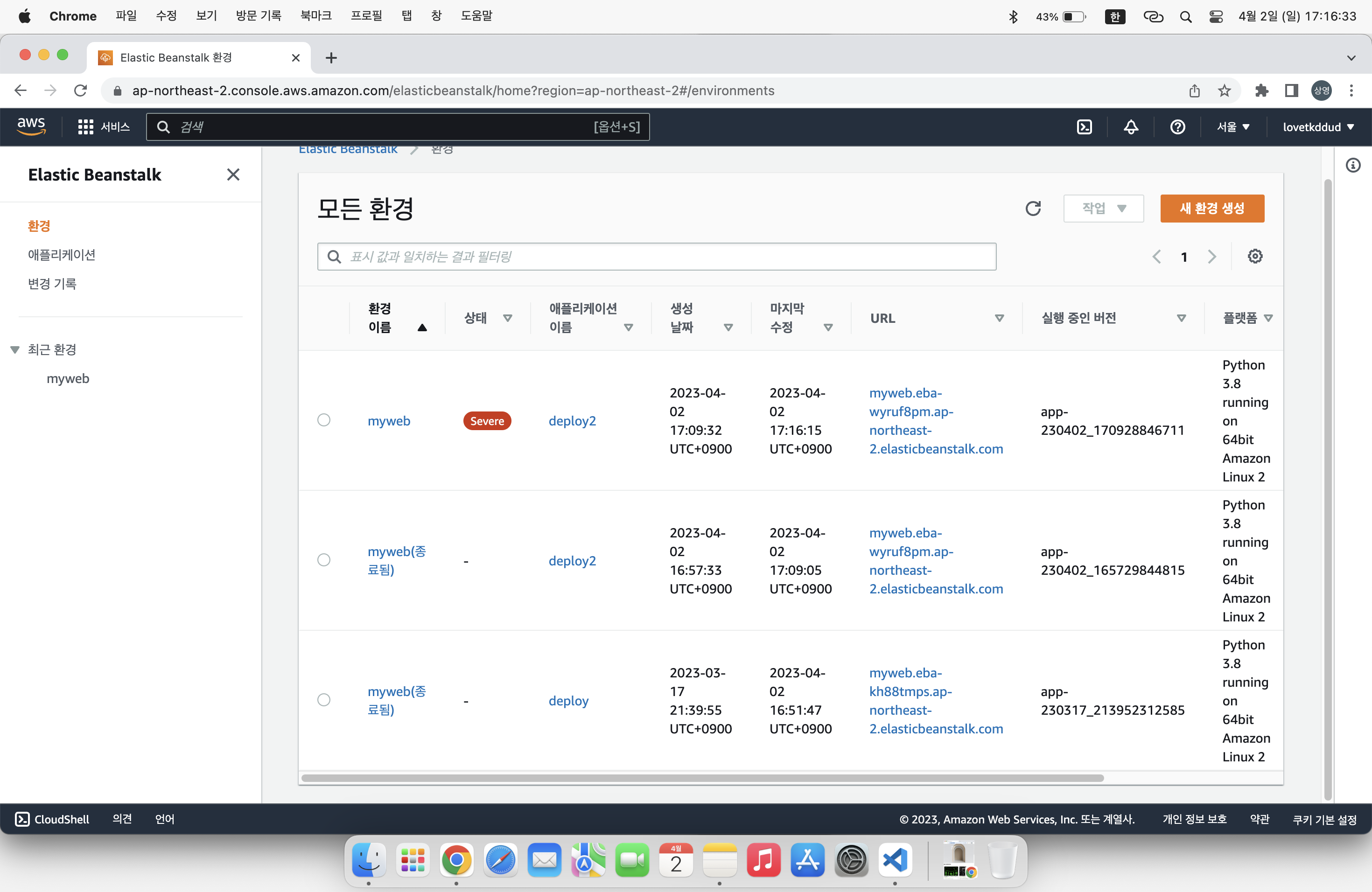Open Visual Studio Code from the Dock
1372x892 pixels.
click(895, 860)
